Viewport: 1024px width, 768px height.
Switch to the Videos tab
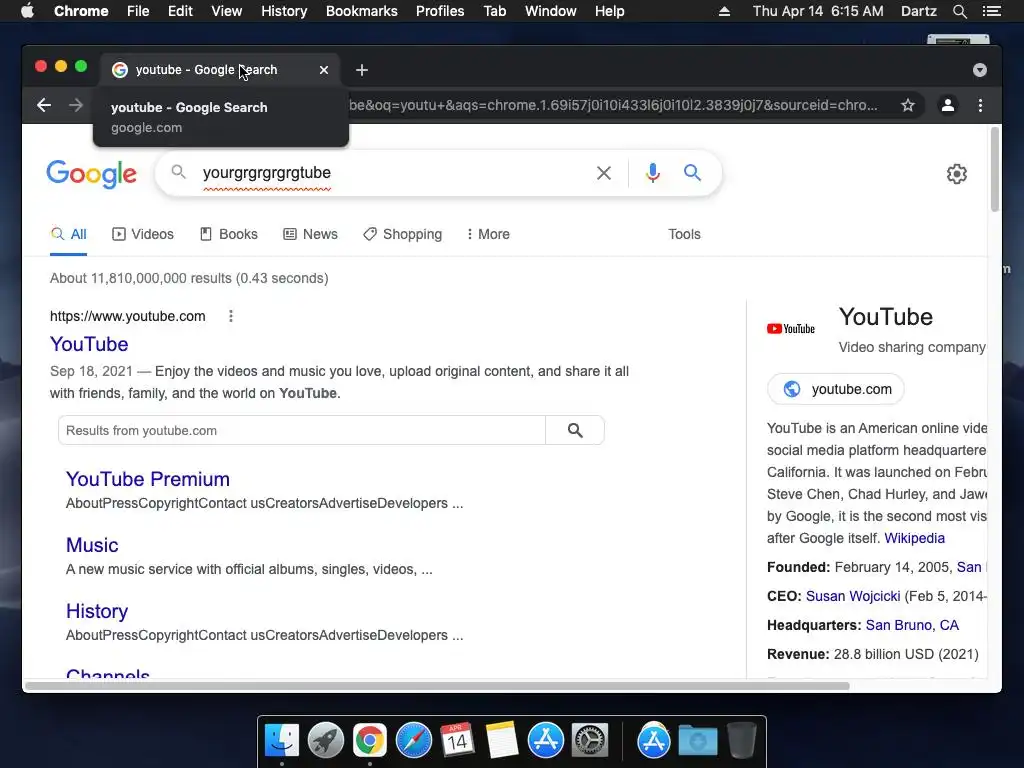pos(143,234)
